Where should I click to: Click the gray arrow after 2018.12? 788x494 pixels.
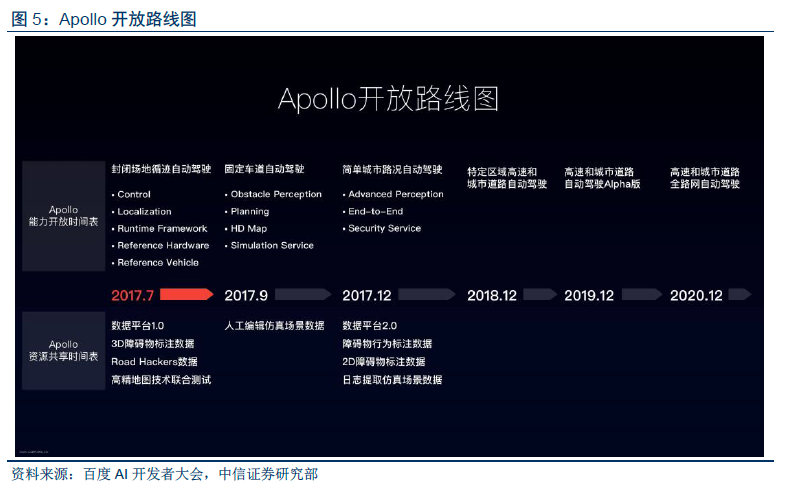tap(540, 294)
